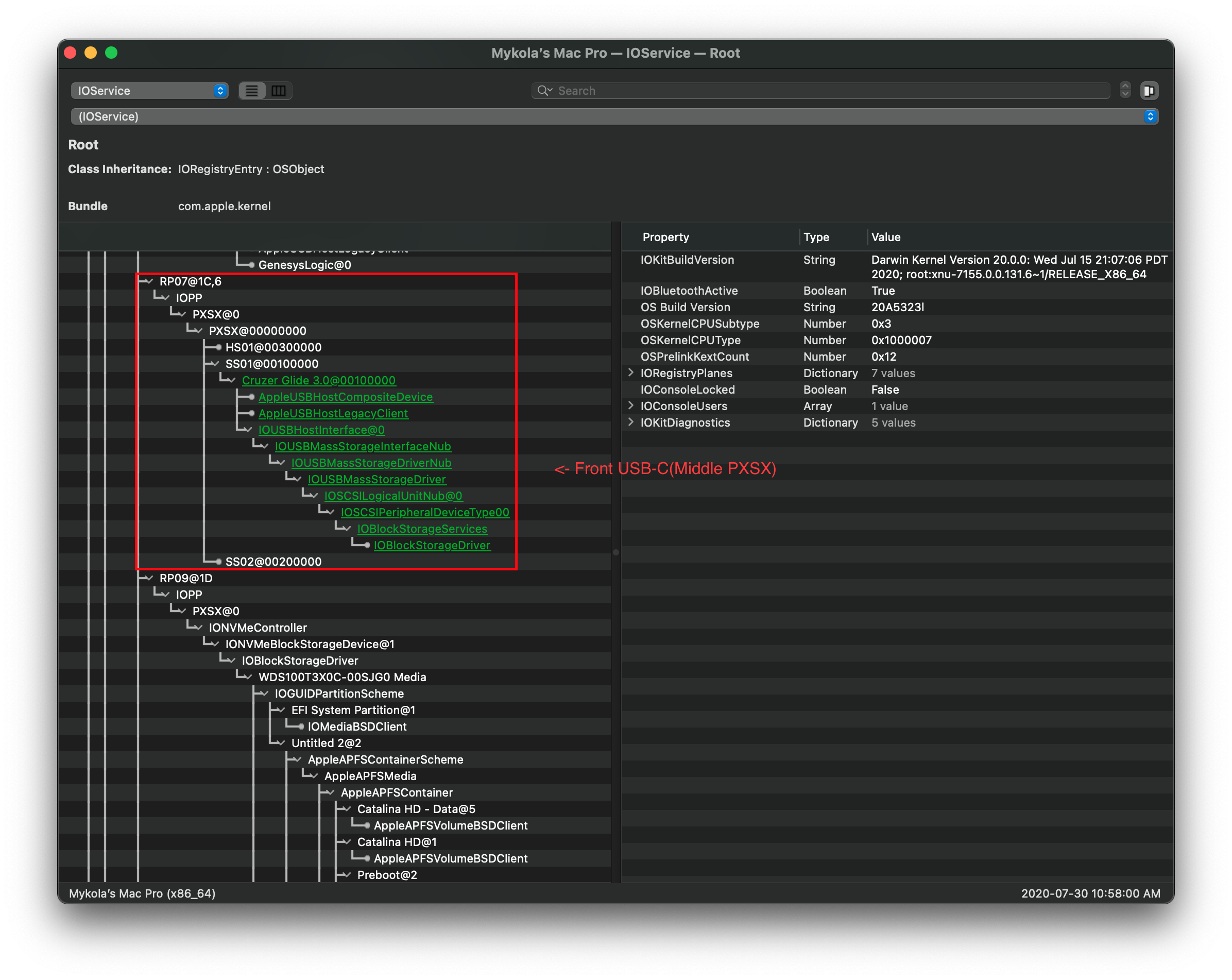This screenshot has height=980, width=1232.
Task: Open the (IOService) path popup menu
Action: (614, 116)
